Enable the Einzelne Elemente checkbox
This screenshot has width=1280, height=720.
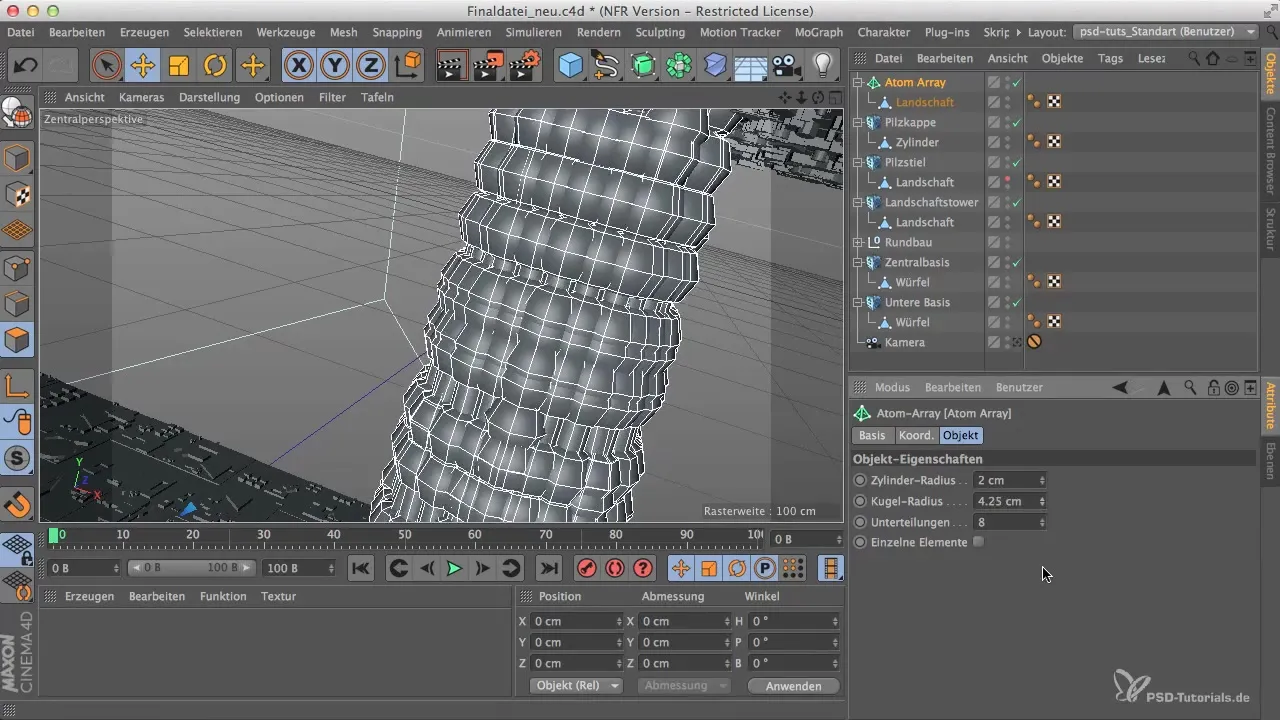tap(978, 542)
